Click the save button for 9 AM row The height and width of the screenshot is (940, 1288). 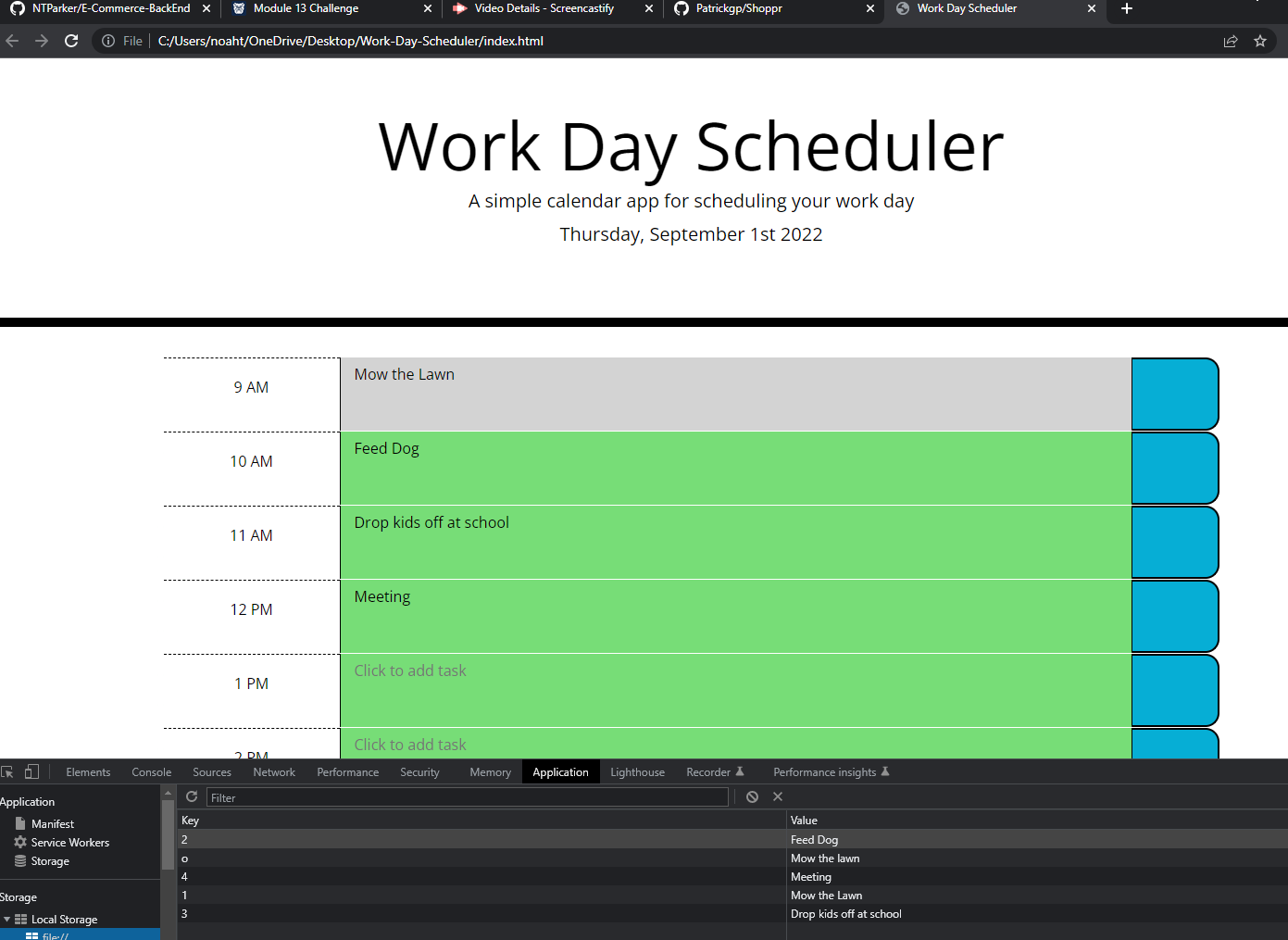click(x=1175, y=394)
